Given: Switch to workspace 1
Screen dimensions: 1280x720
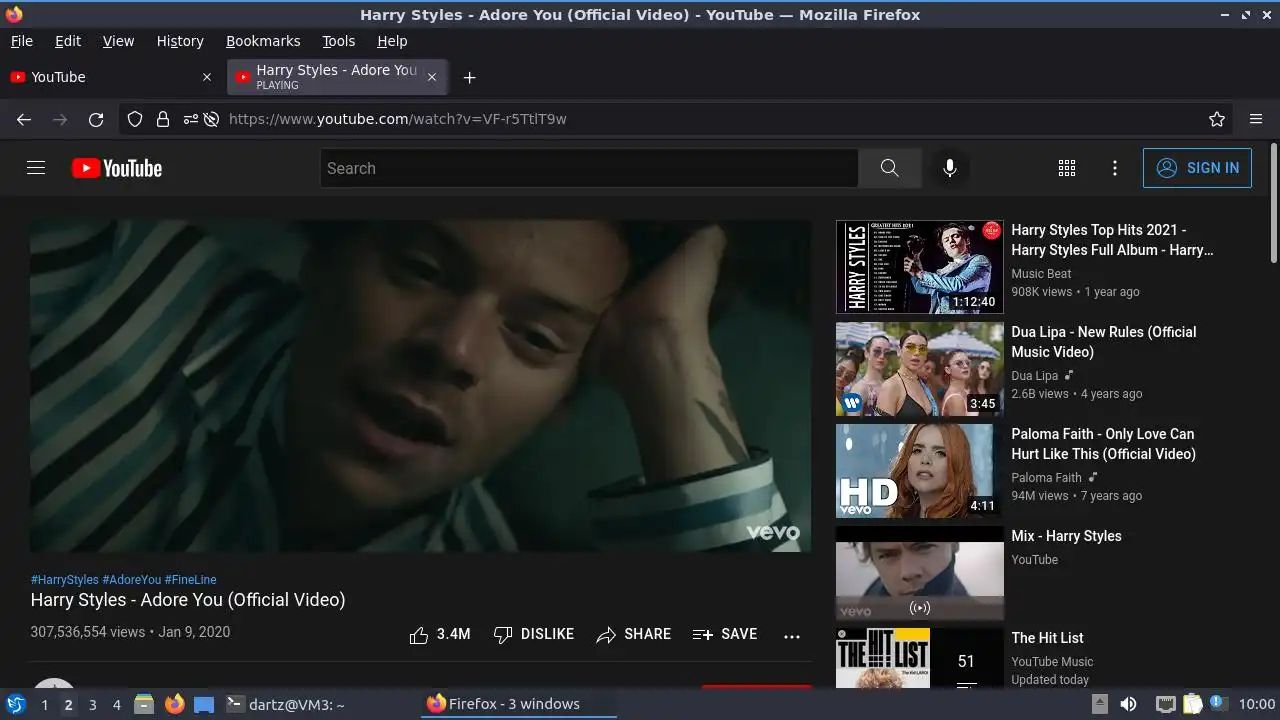Looking at the screenshot, I should point(45,705).
